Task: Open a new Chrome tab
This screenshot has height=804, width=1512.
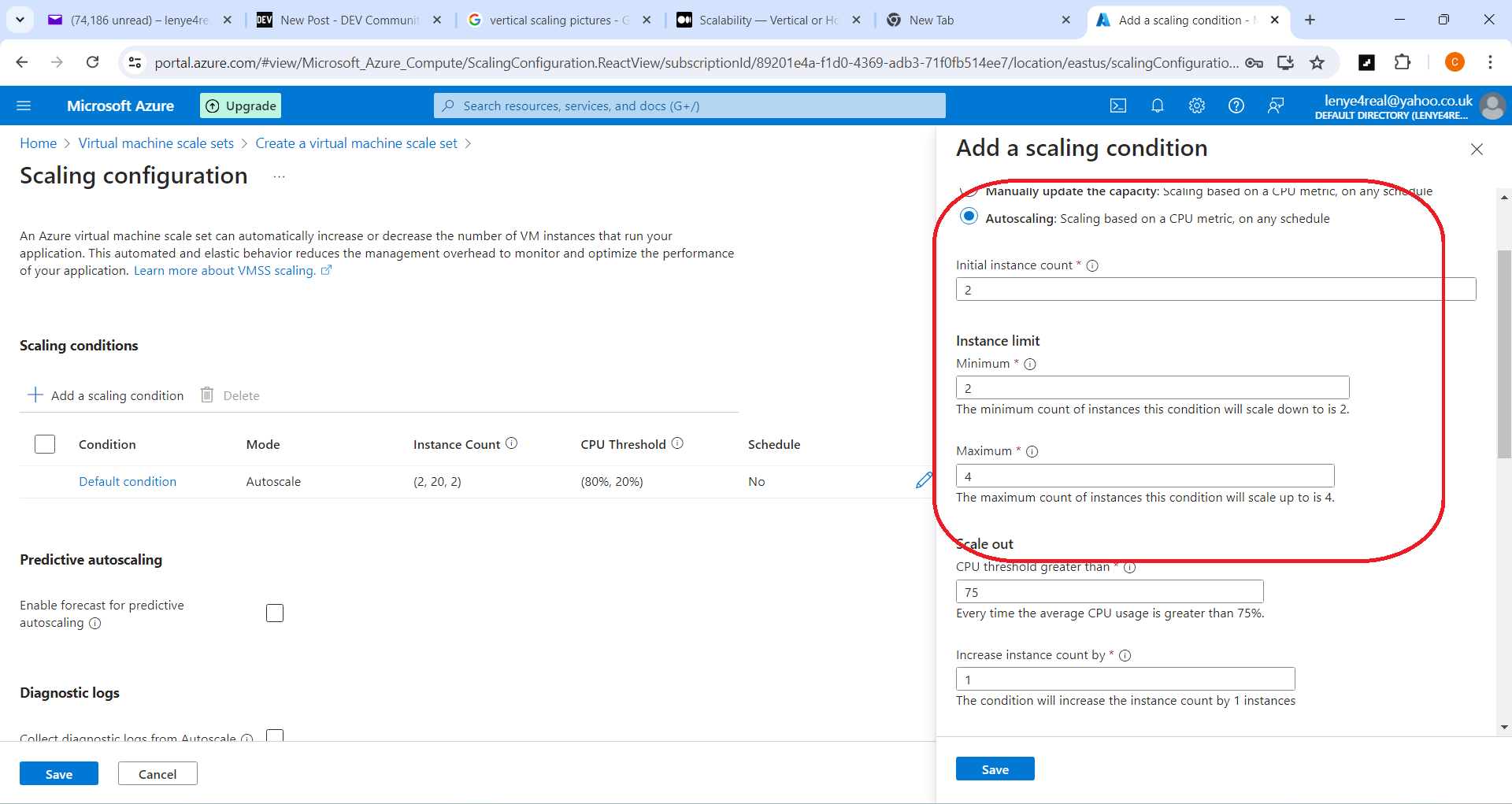Action: 1310,20
